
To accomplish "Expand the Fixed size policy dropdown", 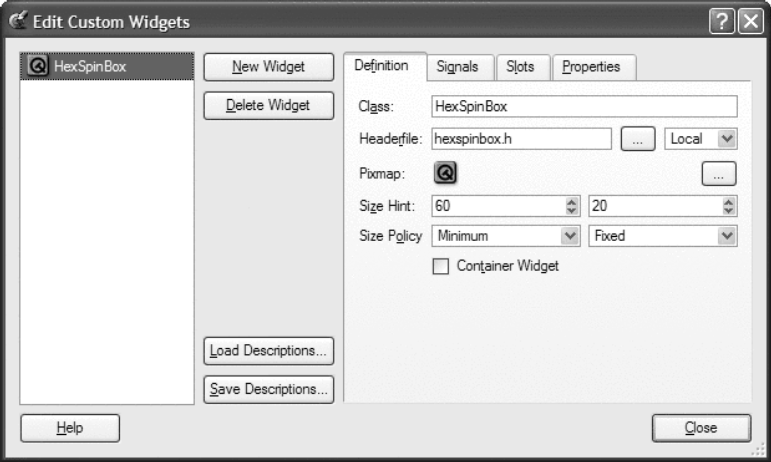I will click(x=663, y=237).
